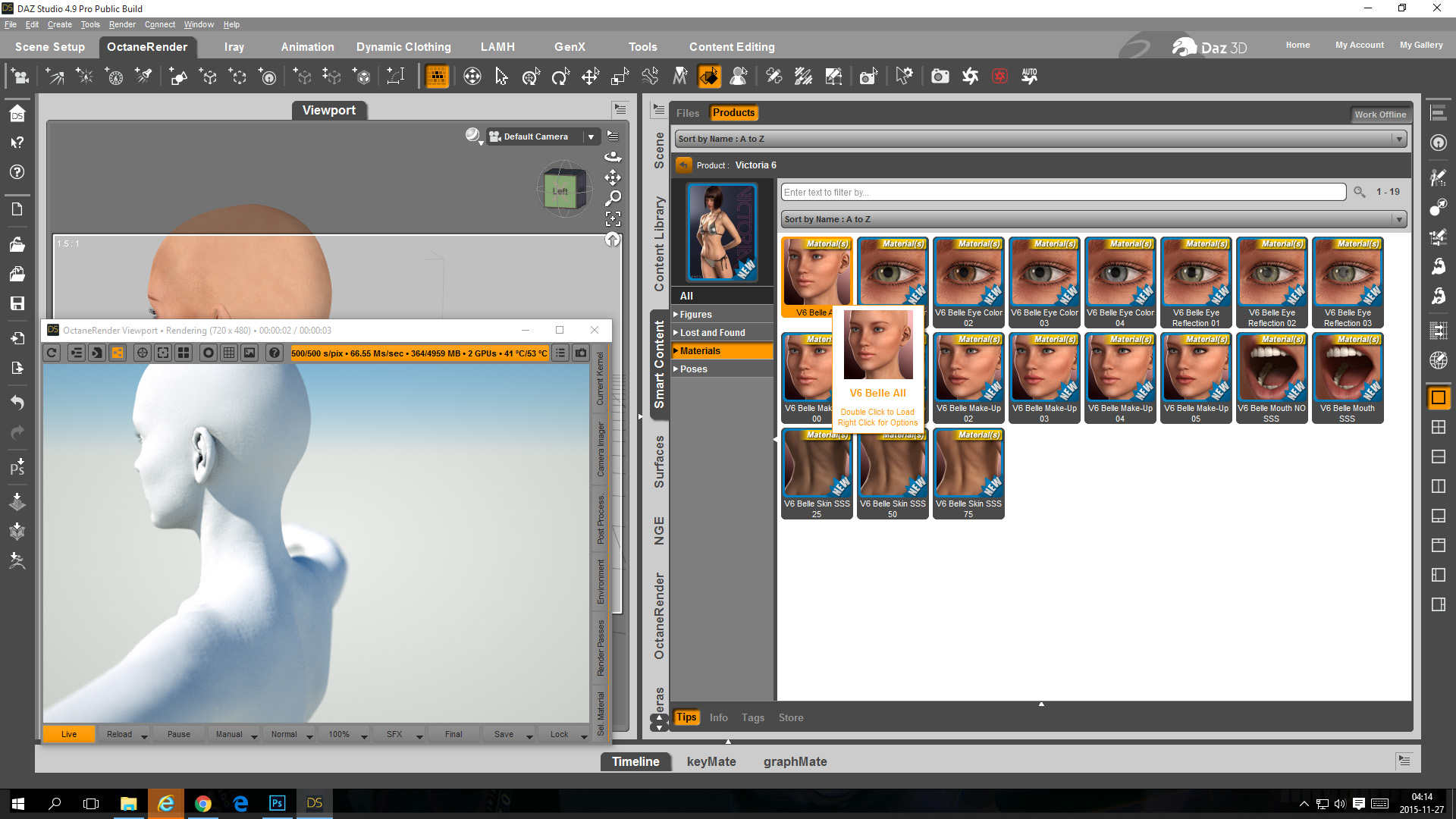Select the Node Selection arrow tool
Viewport: 1456px width, 819px height.
501,77
